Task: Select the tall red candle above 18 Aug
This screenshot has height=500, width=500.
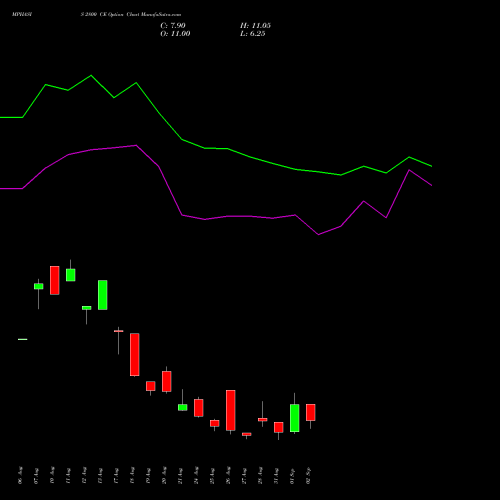Action: pyautogui.click(x=135, y=354)
